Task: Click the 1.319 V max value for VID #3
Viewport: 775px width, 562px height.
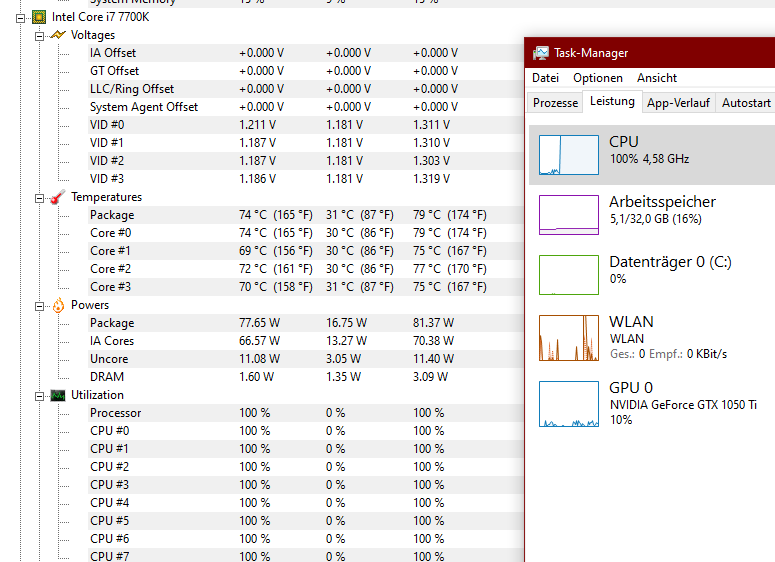Action: (431, 179)
